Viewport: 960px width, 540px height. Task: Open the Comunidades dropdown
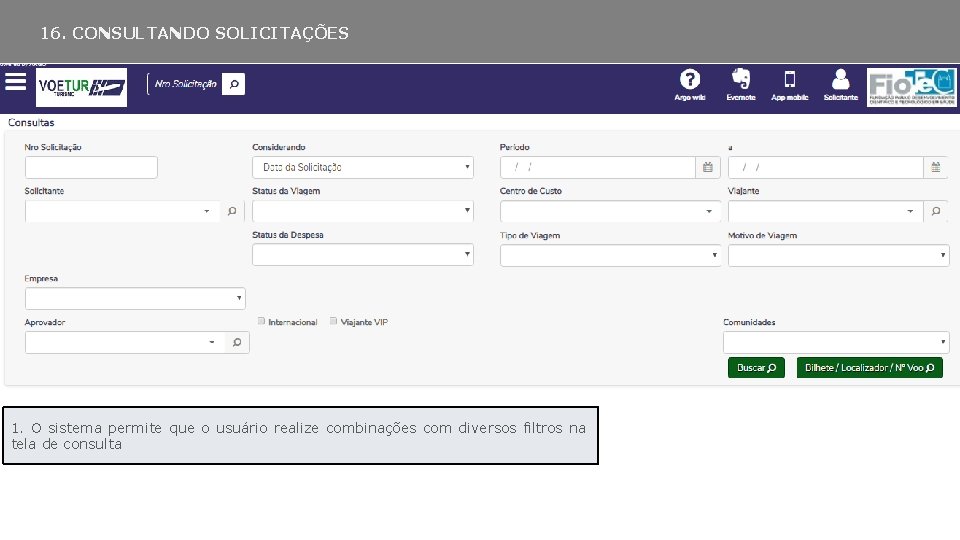(836, 342)
